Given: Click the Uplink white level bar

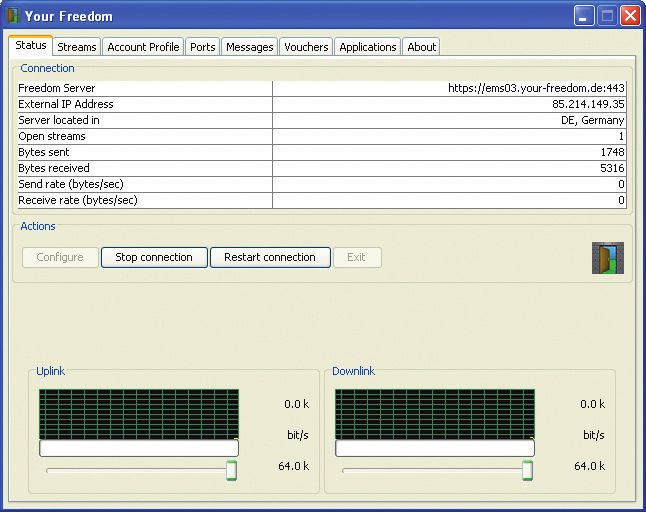Looking at the screenshot, I should [139, 448].
